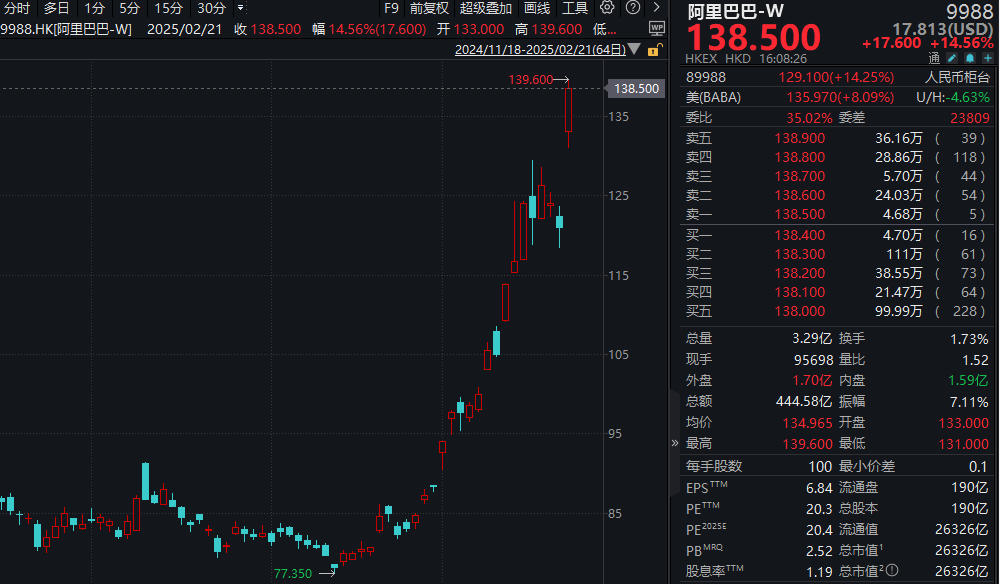This screenshot has width=1000, height=584.
Task: Add the stock with the plus icon
Action: click(987, 58)
